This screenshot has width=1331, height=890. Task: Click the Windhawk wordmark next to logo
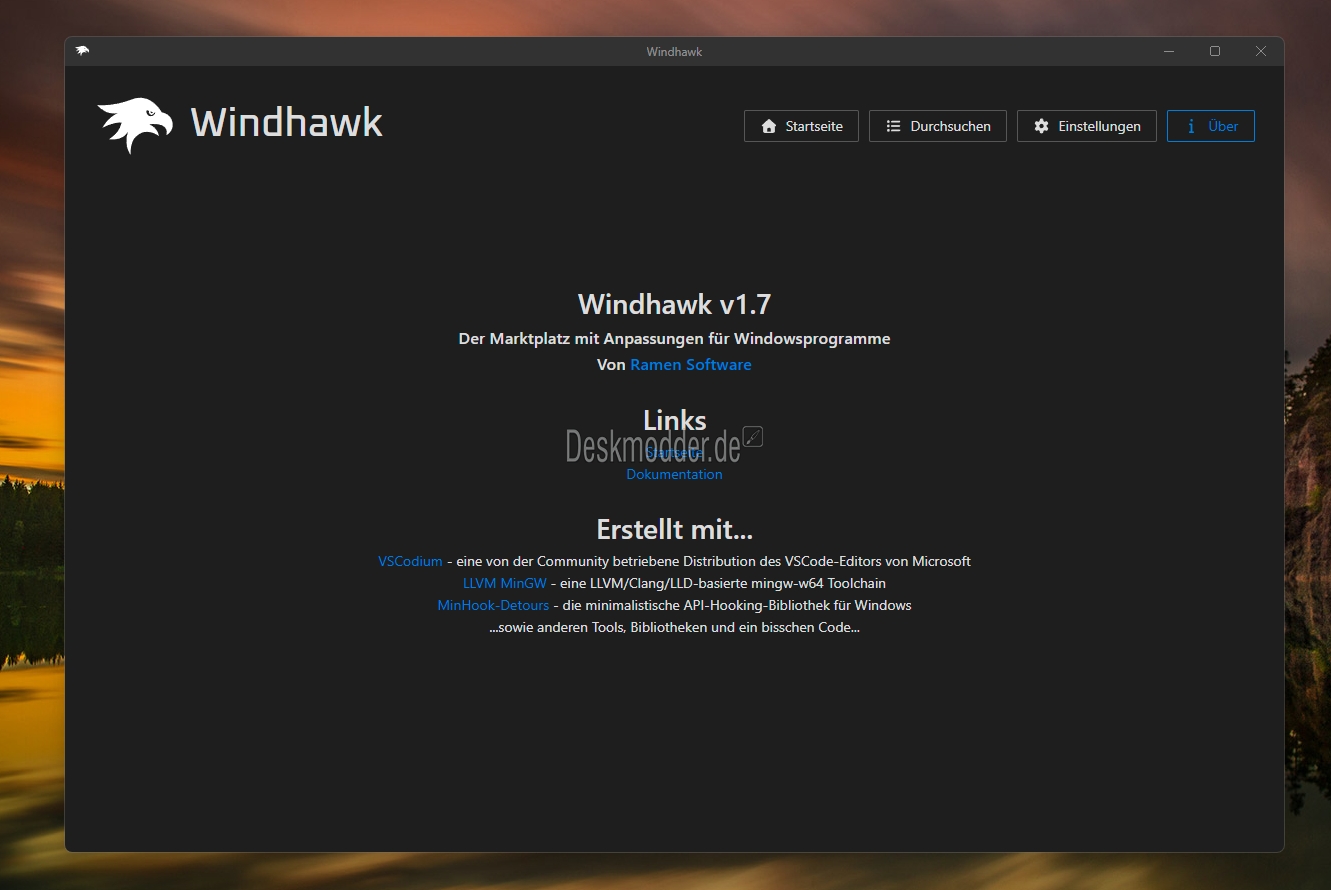coord(286,123)
